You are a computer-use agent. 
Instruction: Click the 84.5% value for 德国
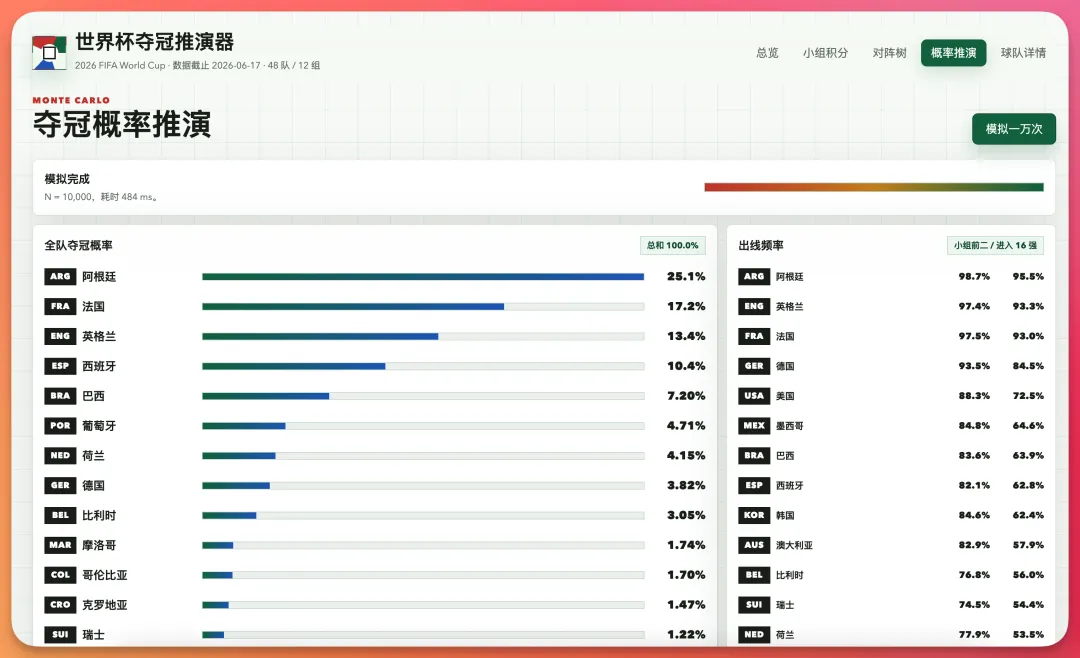tap(1028, 366)
